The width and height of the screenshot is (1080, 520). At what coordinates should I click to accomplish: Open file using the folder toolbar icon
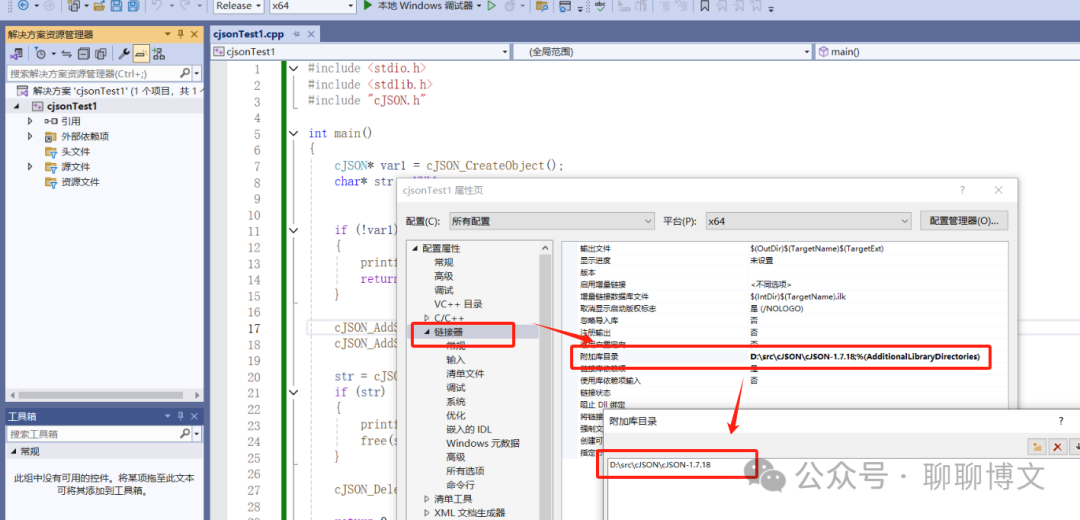point(99,6)
